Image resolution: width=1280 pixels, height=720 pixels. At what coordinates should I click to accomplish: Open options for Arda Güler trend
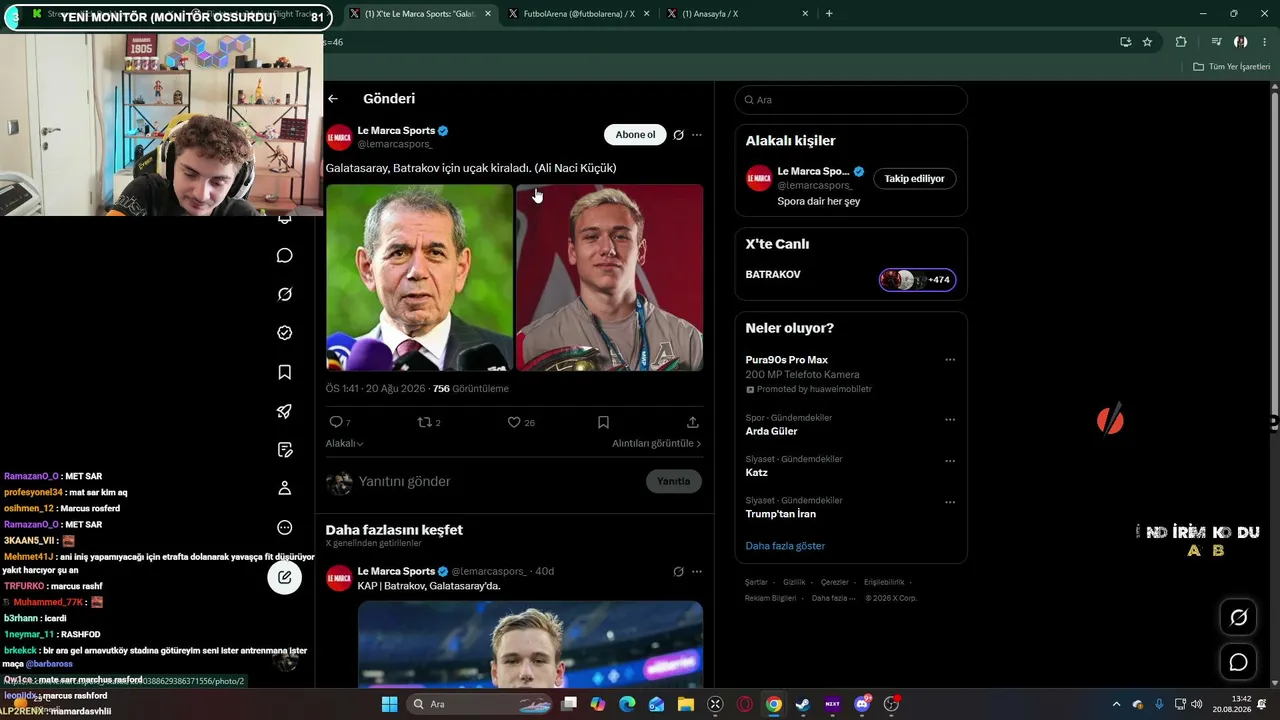(950, 420)
